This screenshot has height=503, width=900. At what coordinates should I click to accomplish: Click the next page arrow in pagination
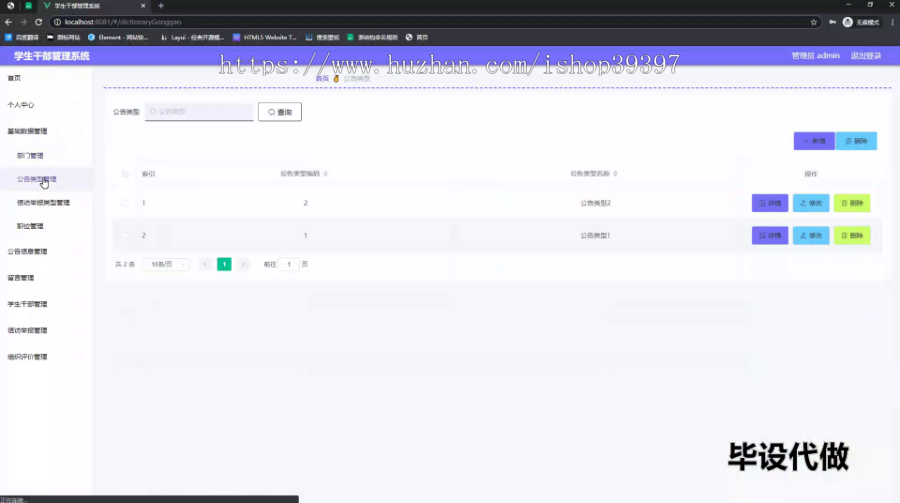click(243, 264)
